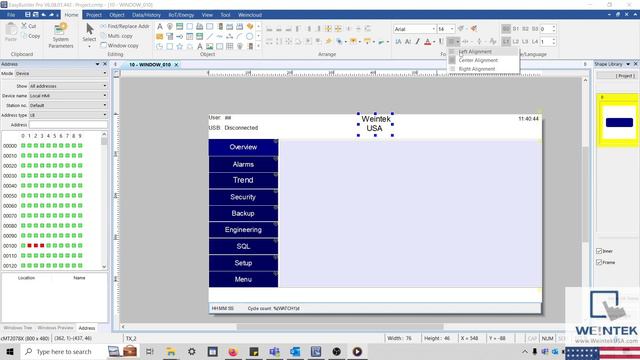Viewport: 640px width, 360px height.
Task: Insert a circle shape object
Action: point(249,37)
